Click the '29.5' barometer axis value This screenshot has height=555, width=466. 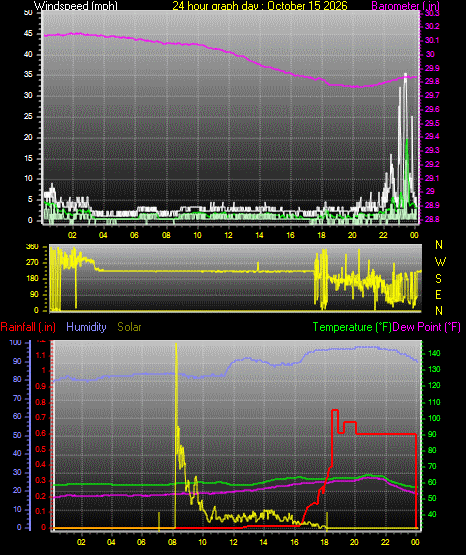click(432, 123)
